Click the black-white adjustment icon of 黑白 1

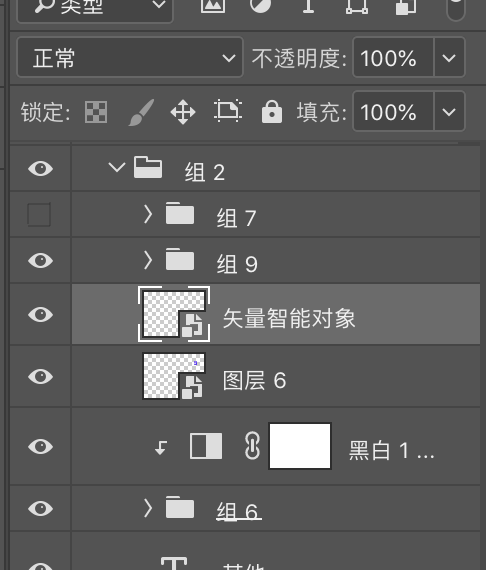coord(206,446)
